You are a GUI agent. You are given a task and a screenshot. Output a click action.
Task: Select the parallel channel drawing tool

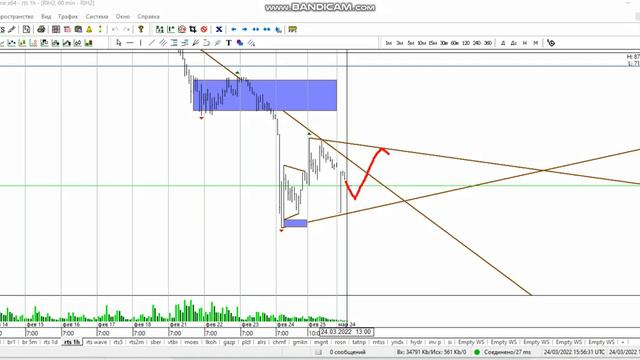coord(163,42)
